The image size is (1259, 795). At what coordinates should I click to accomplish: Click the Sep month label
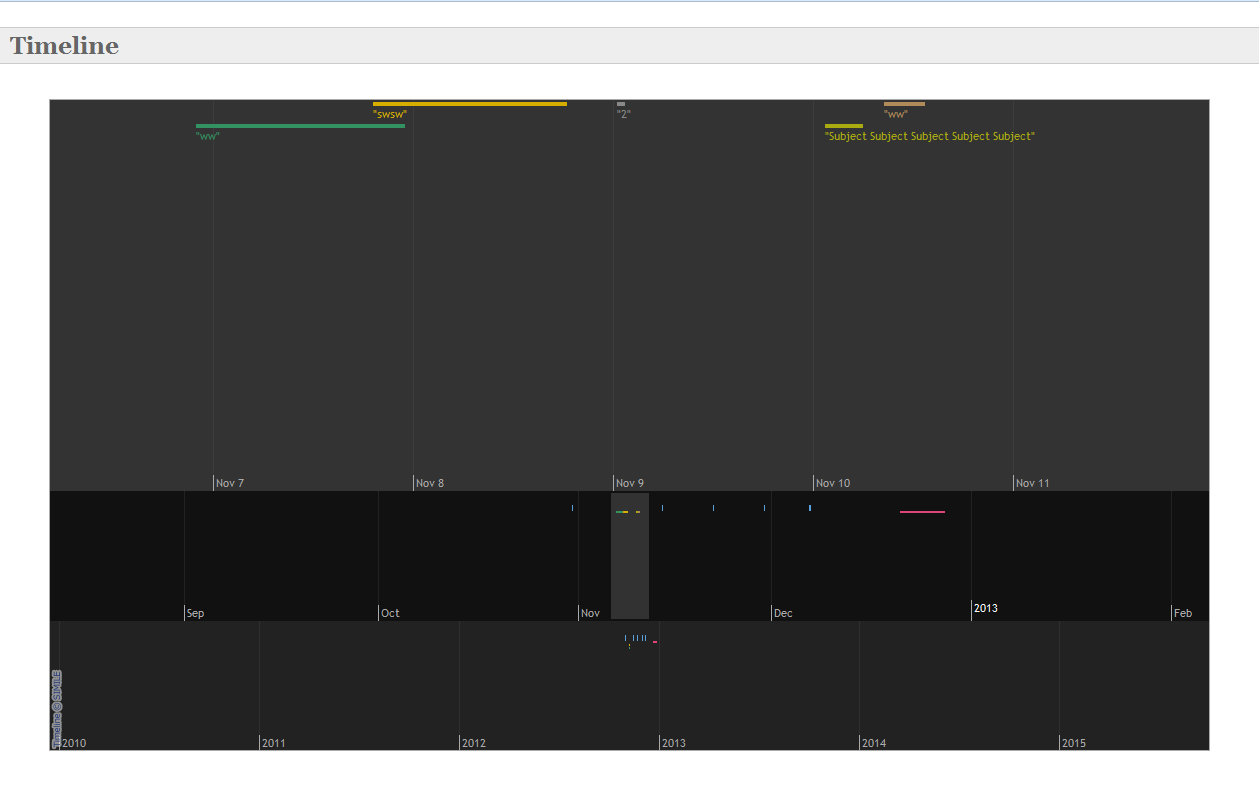(195, 613)
